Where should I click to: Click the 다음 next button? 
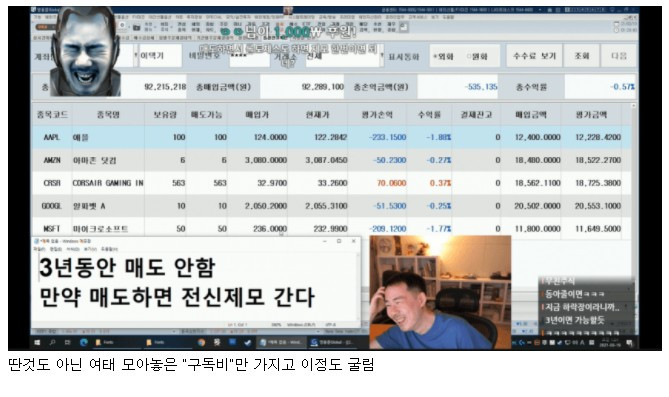coord(618,56)
